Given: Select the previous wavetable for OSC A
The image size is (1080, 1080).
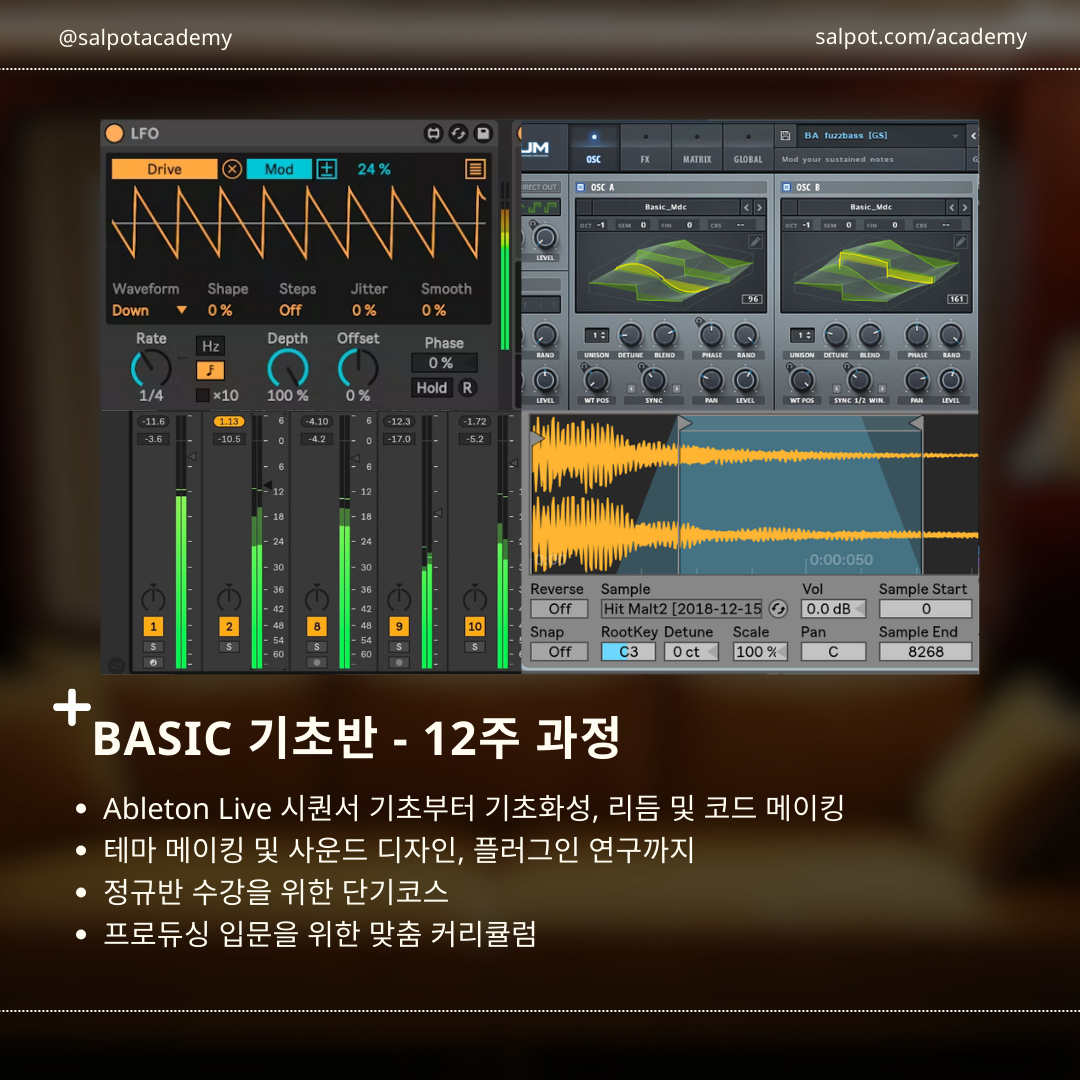Looking at the screenshot, I should coord(746,207).
